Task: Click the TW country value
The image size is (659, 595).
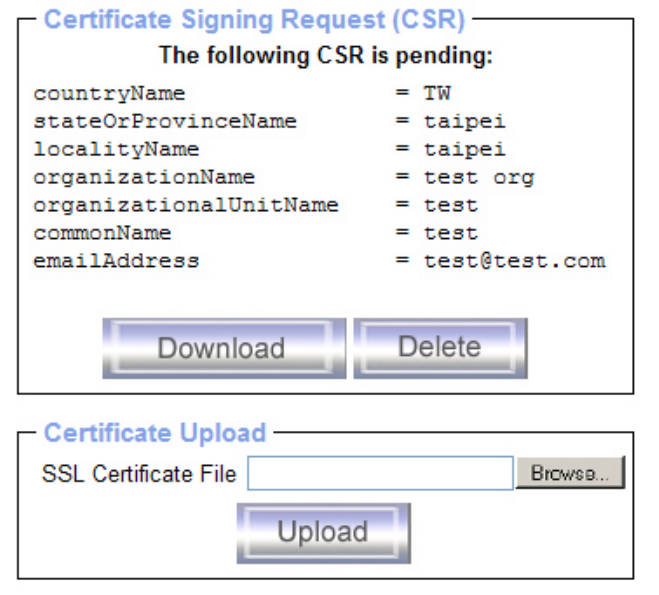Action: click(436, 94)
